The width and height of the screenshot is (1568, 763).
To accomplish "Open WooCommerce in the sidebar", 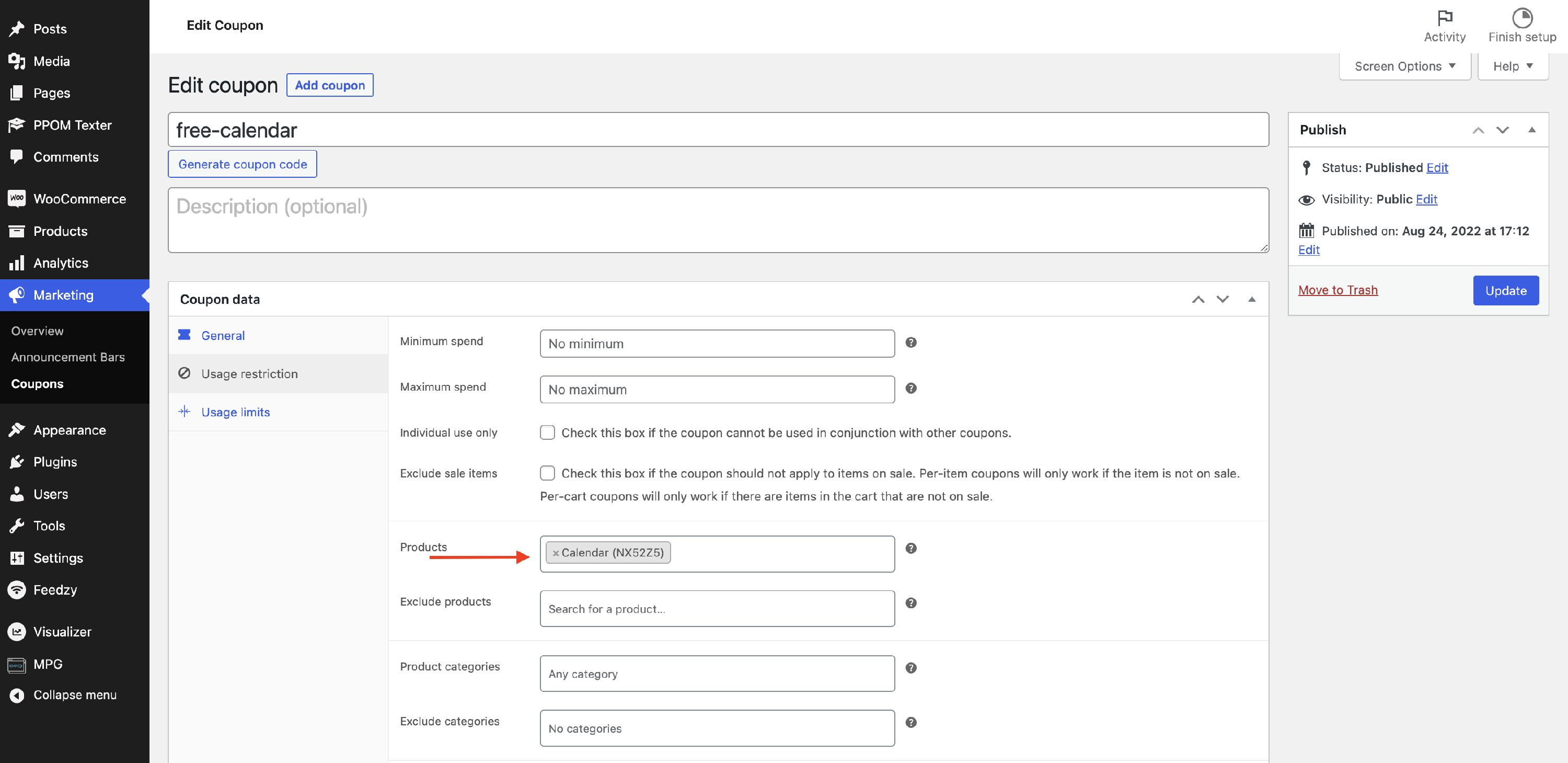I will pyautogui.click(x=79, y=199).
